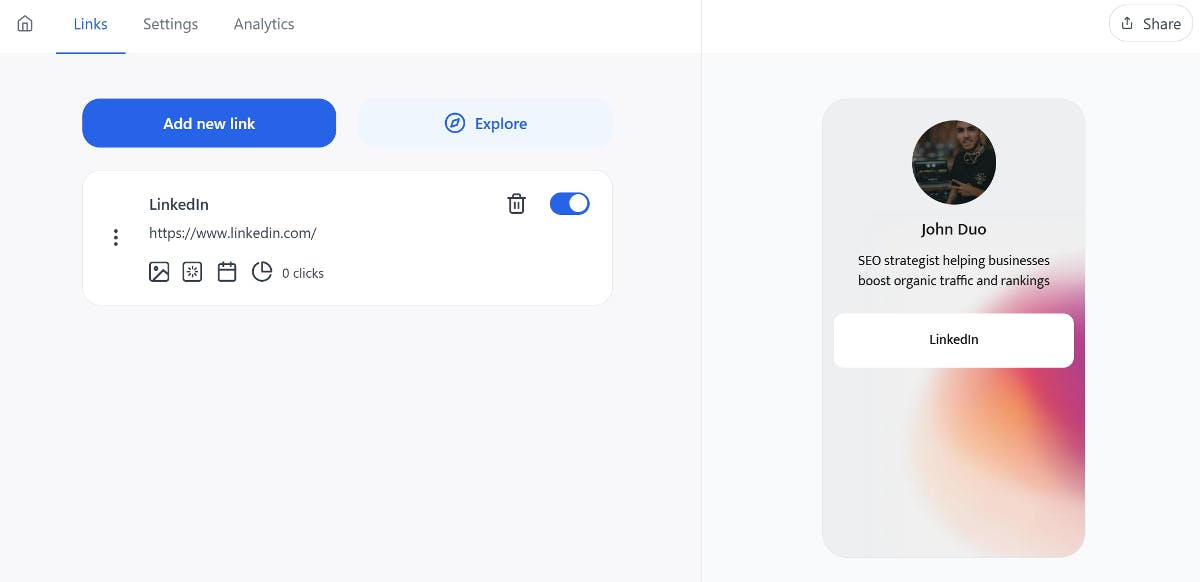
Task: Delete the LinkedIn link with trash icon
Action: pyautogui.click(x=516, y=204)
